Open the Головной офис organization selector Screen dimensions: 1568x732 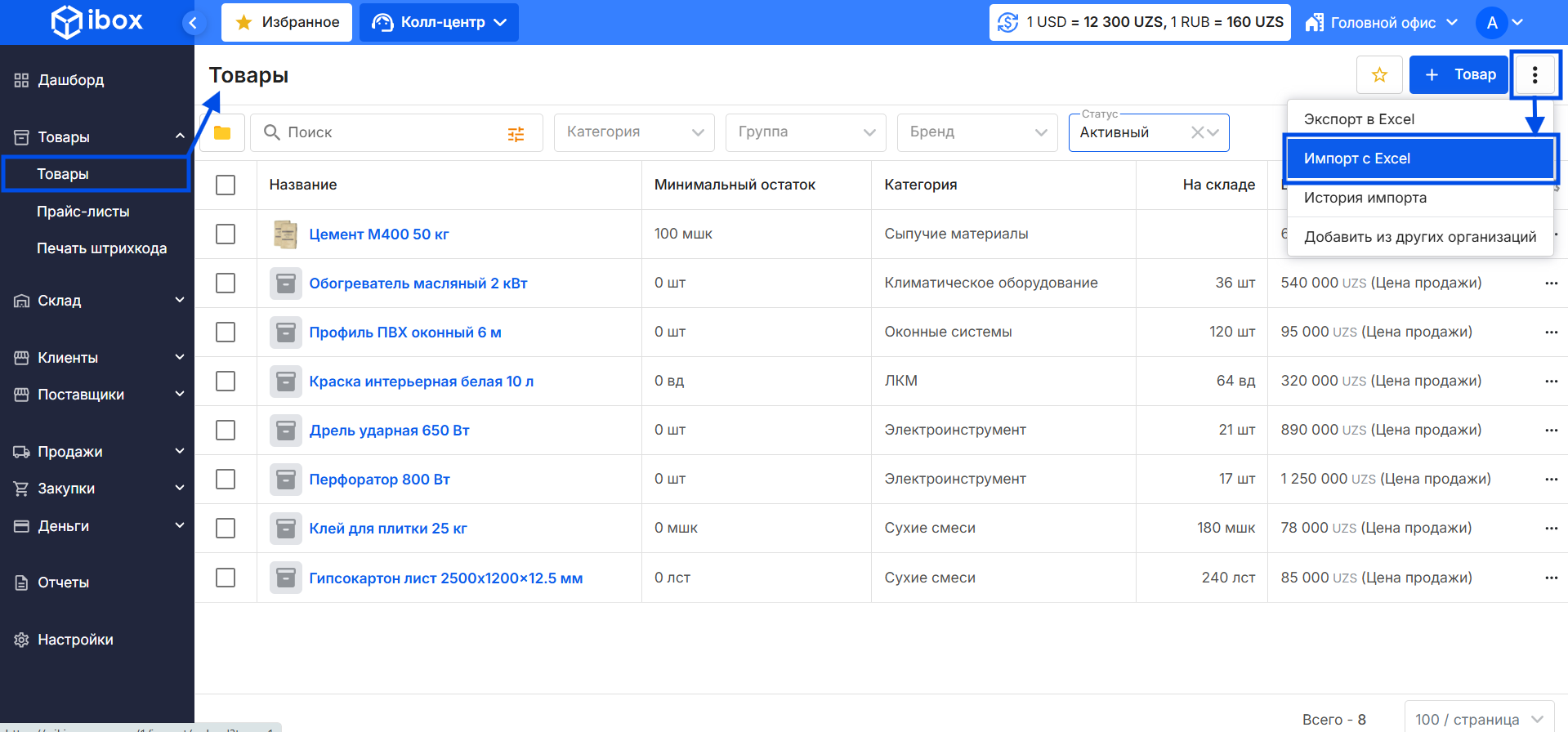pyautogui.click(x=1381, y=23)
